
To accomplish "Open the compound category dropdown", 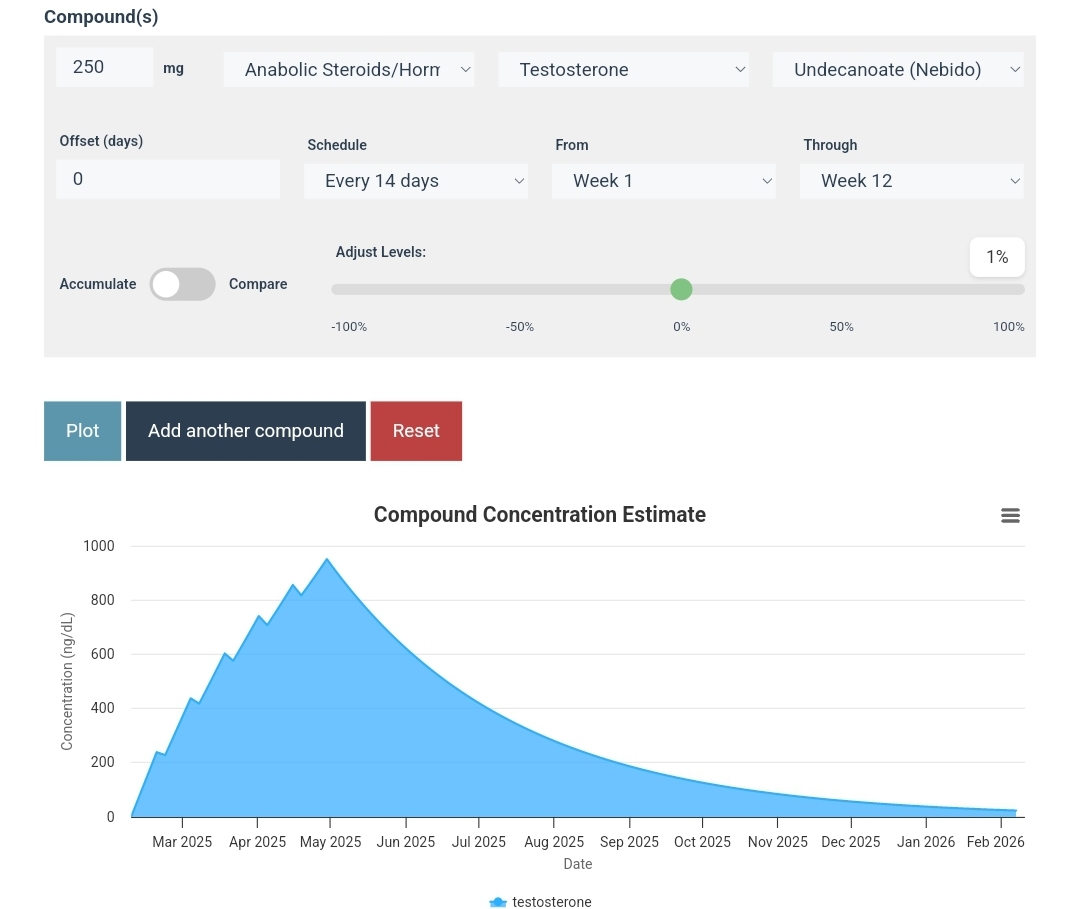I will [348, 70].
